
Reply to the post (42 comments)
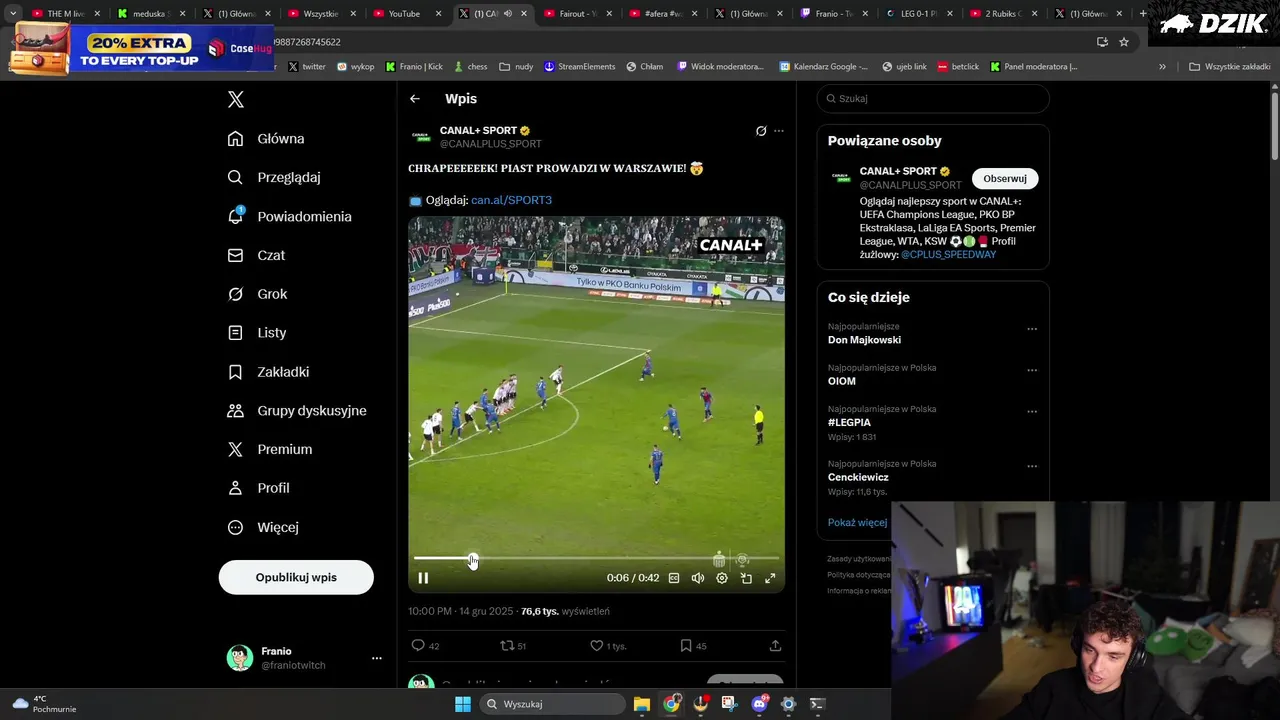pos(425,646)
